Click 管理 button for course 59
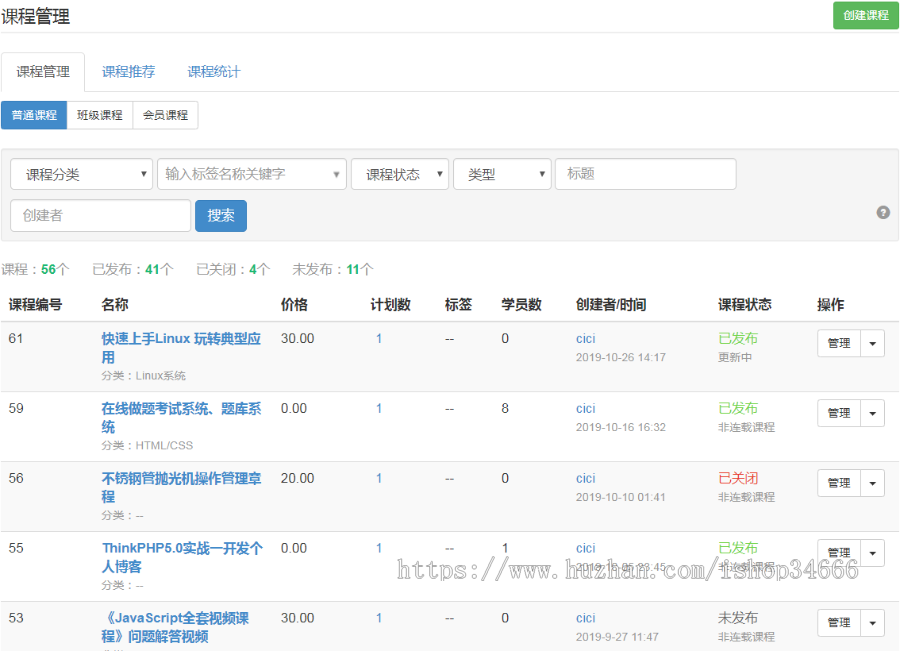The height and width of the screenshot is (651, 900). (838, 412)
